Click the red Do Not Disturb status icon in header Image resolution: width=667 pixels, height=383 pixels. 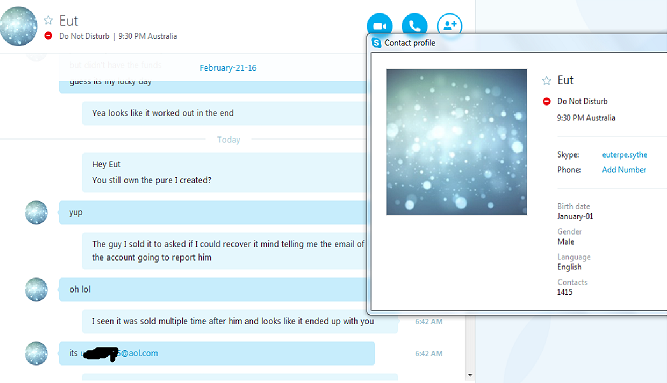click(48, 36)
